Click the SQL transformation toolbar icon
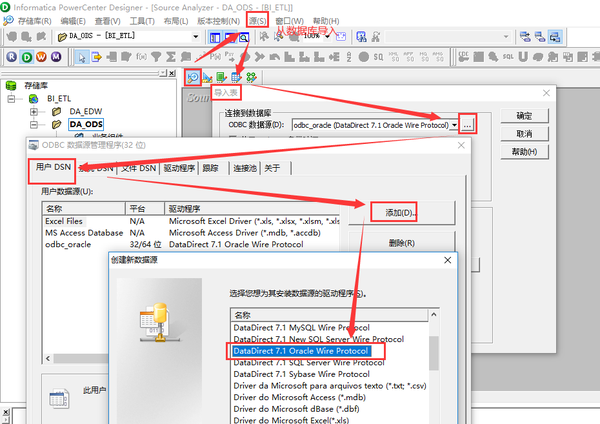600x424 pixels. (x=508, y=57)
